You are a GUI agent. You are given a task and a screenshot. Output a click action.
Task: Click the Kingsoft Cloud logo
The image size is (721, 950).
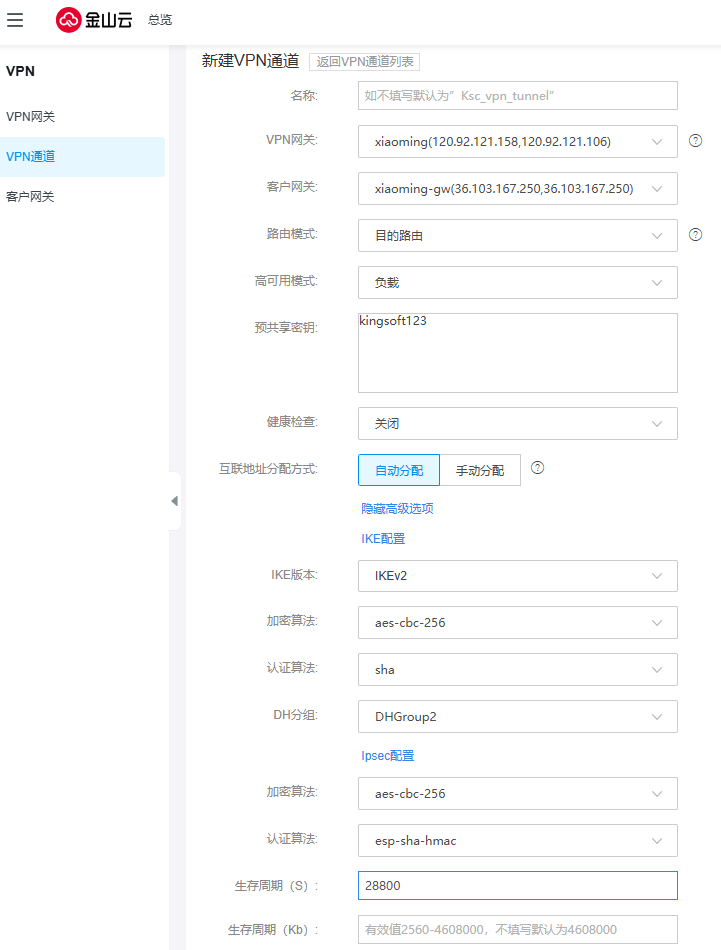click(x=94, y=20)
